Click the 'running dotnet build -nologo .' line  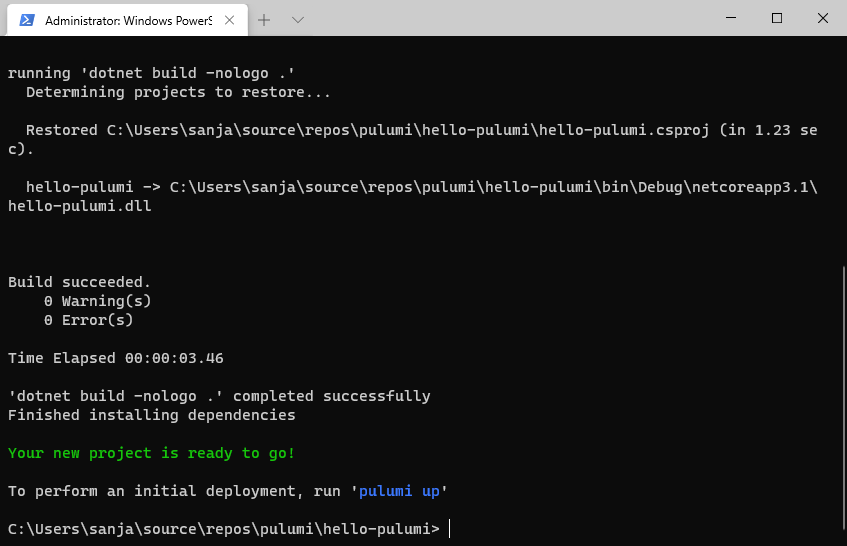point(151,73)
